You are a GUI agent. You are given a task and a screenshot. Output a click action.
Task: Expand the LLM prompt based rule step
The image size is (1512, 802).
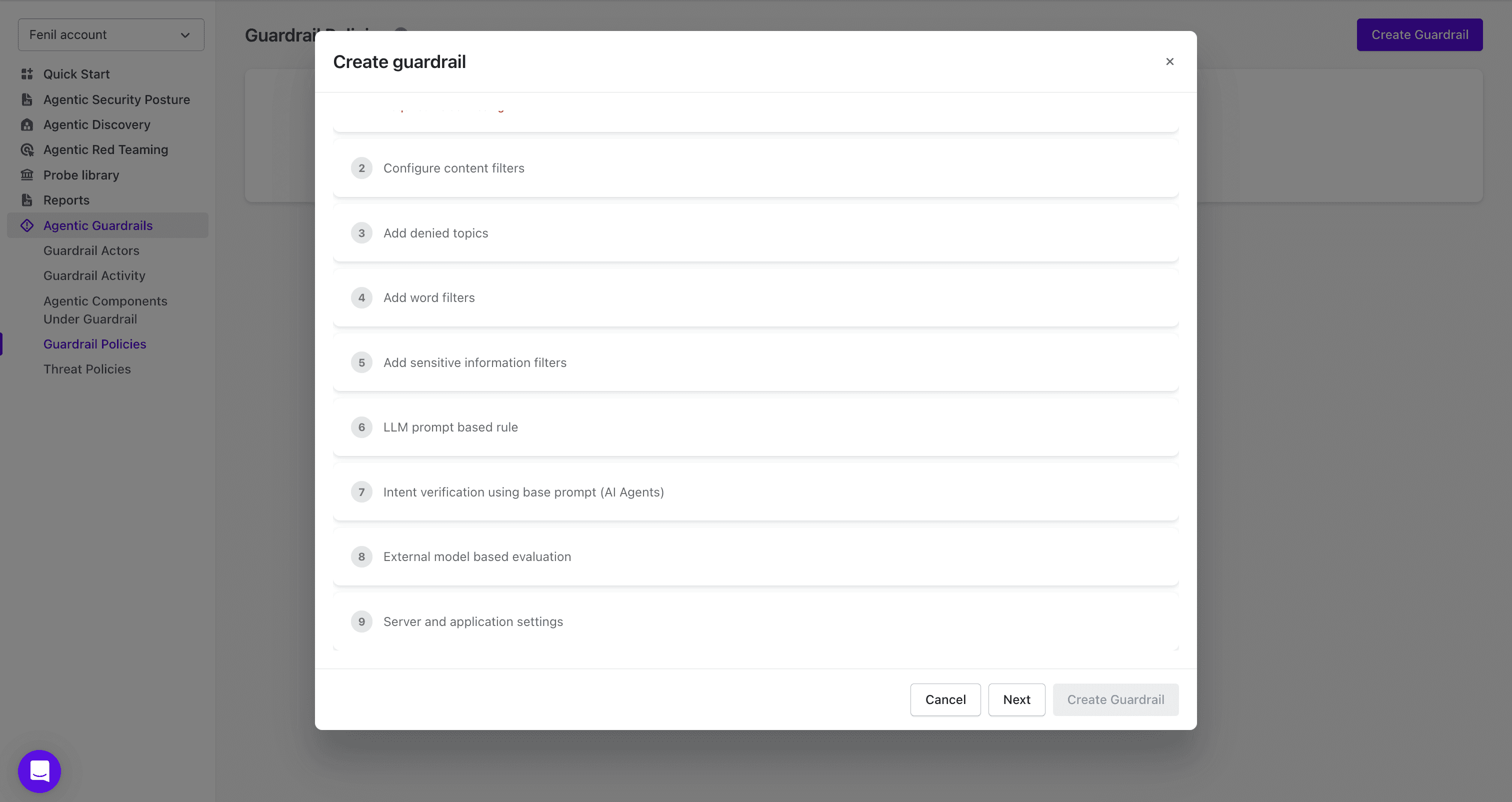[x=755, y=427]
